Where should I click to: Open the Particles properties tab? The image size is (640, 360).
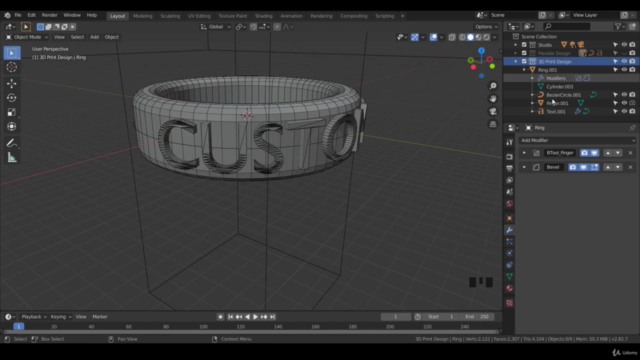coord(509,242)
